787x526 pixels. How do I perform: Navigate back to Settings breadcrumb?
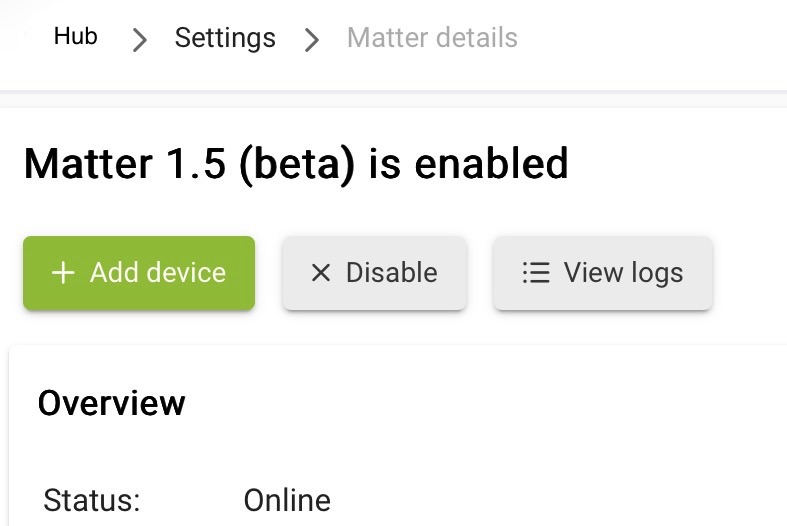click(x=225, y=38)
